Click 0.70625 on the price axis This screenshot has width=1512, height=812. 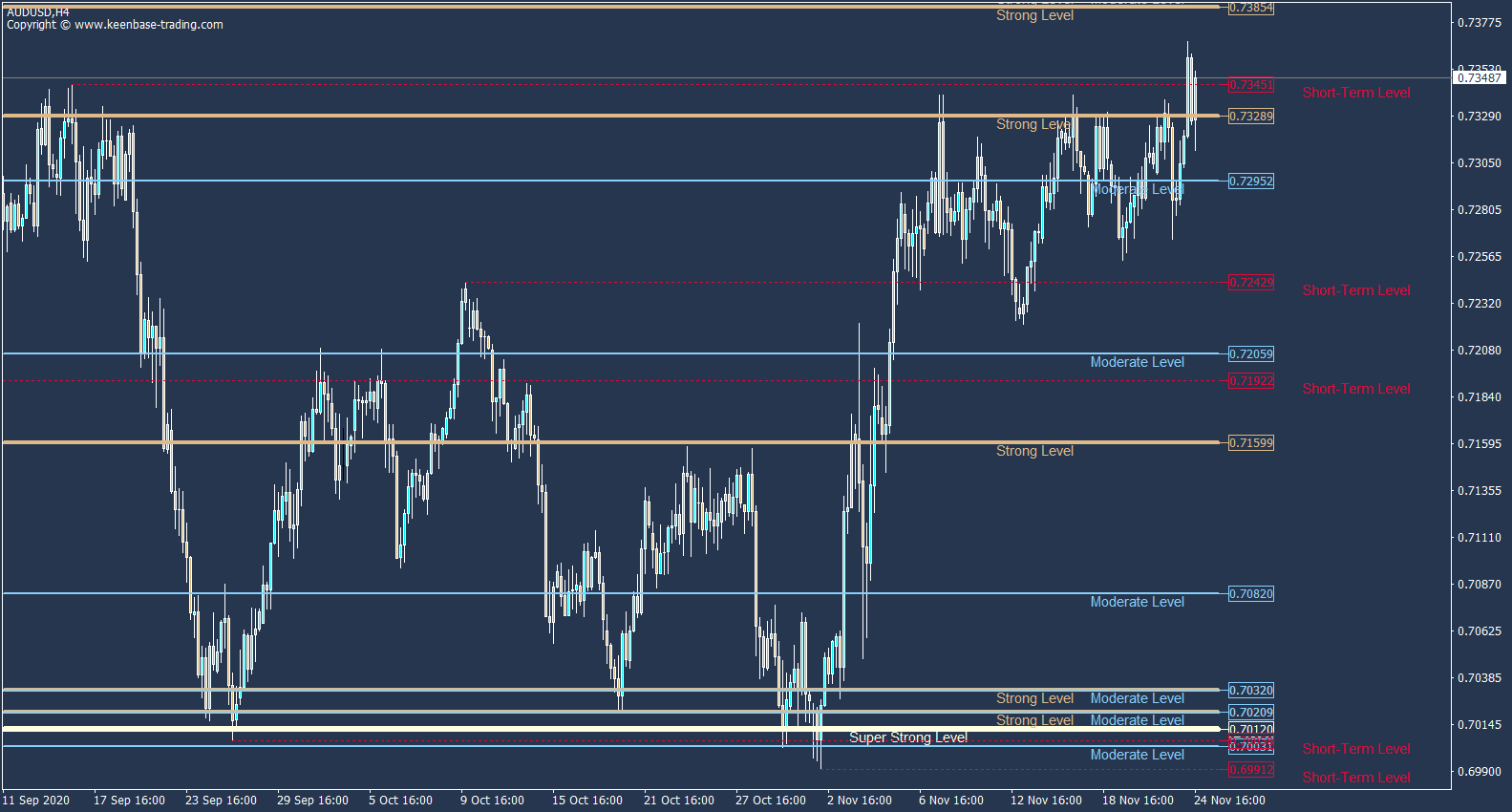1479,631
